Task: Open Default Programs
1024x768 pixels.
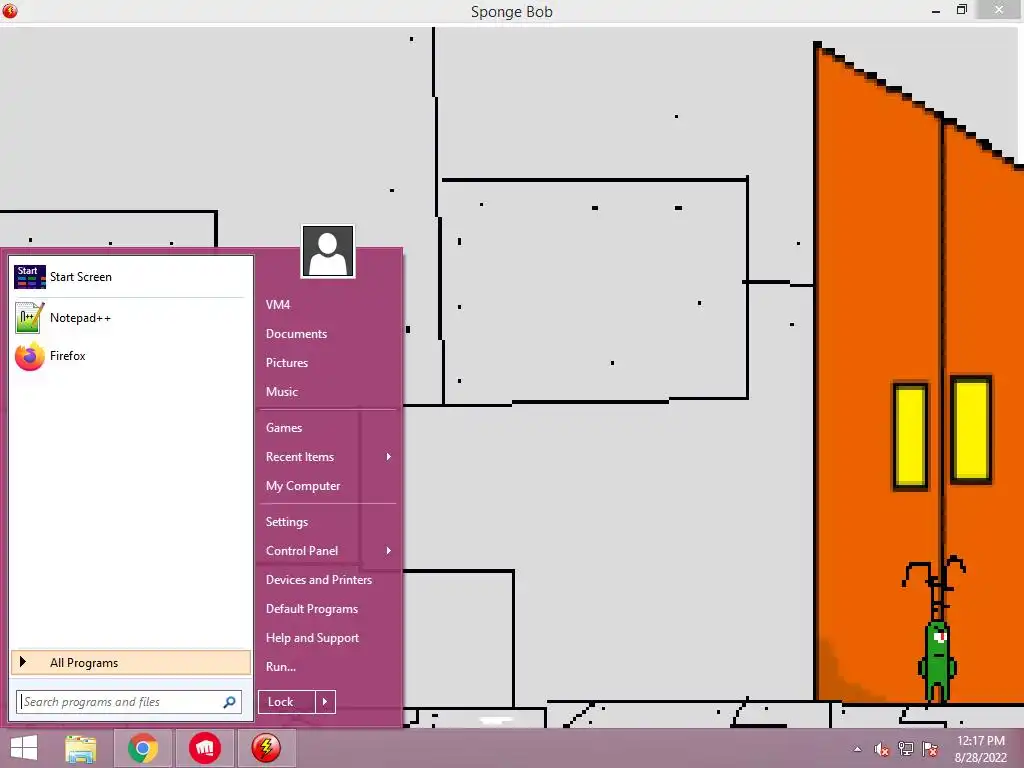Action: pyautogui.click(x=312, y=609)
